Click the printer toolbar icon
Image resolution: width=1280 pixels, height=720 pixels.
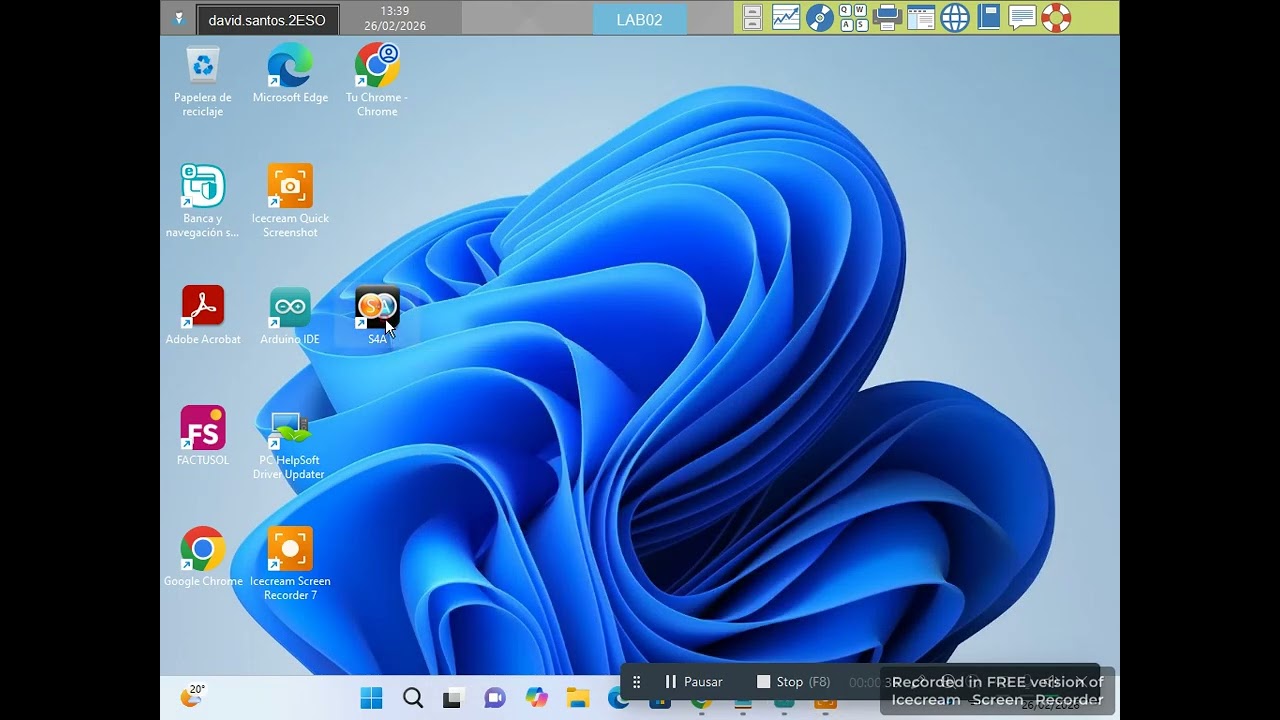[x=887, y=17]
